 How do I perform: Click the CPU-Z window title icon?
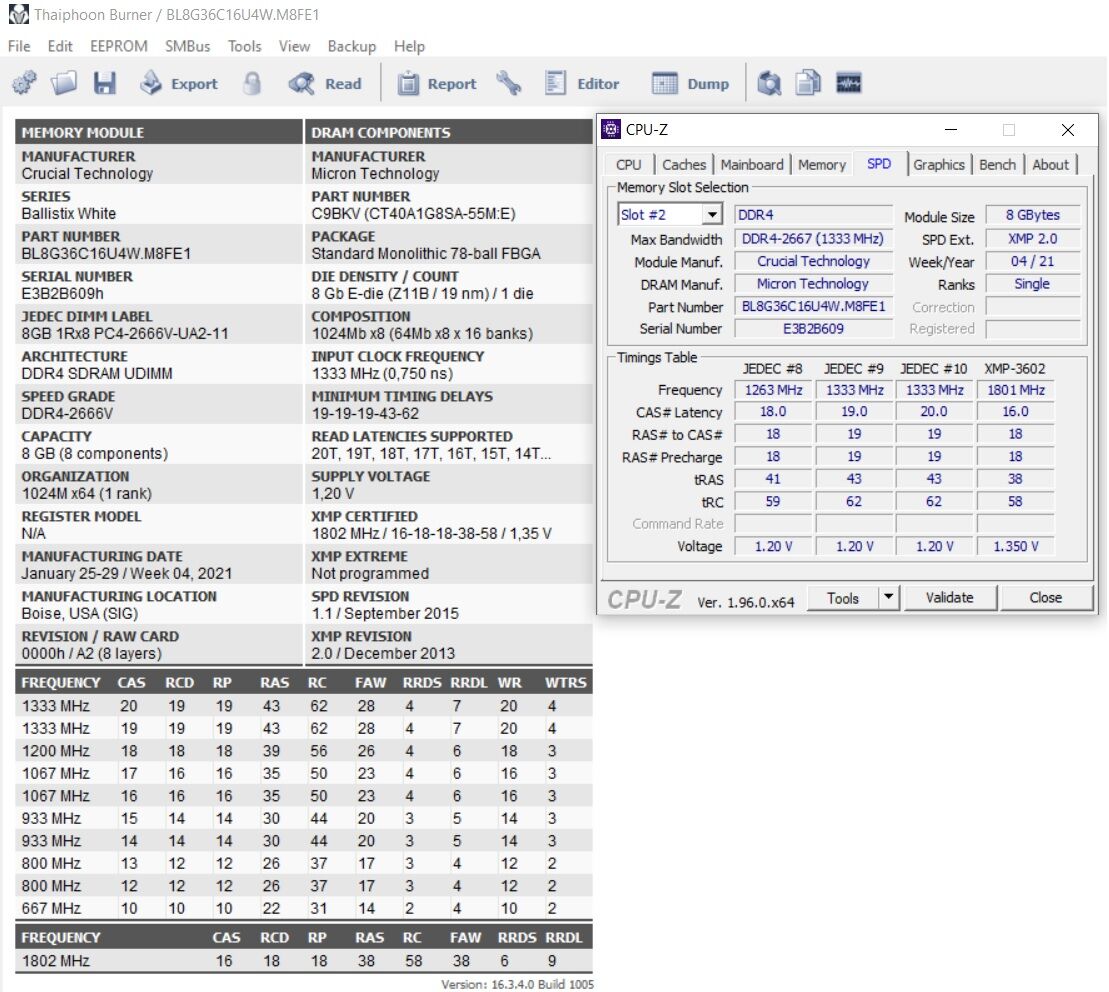point(610,129)
